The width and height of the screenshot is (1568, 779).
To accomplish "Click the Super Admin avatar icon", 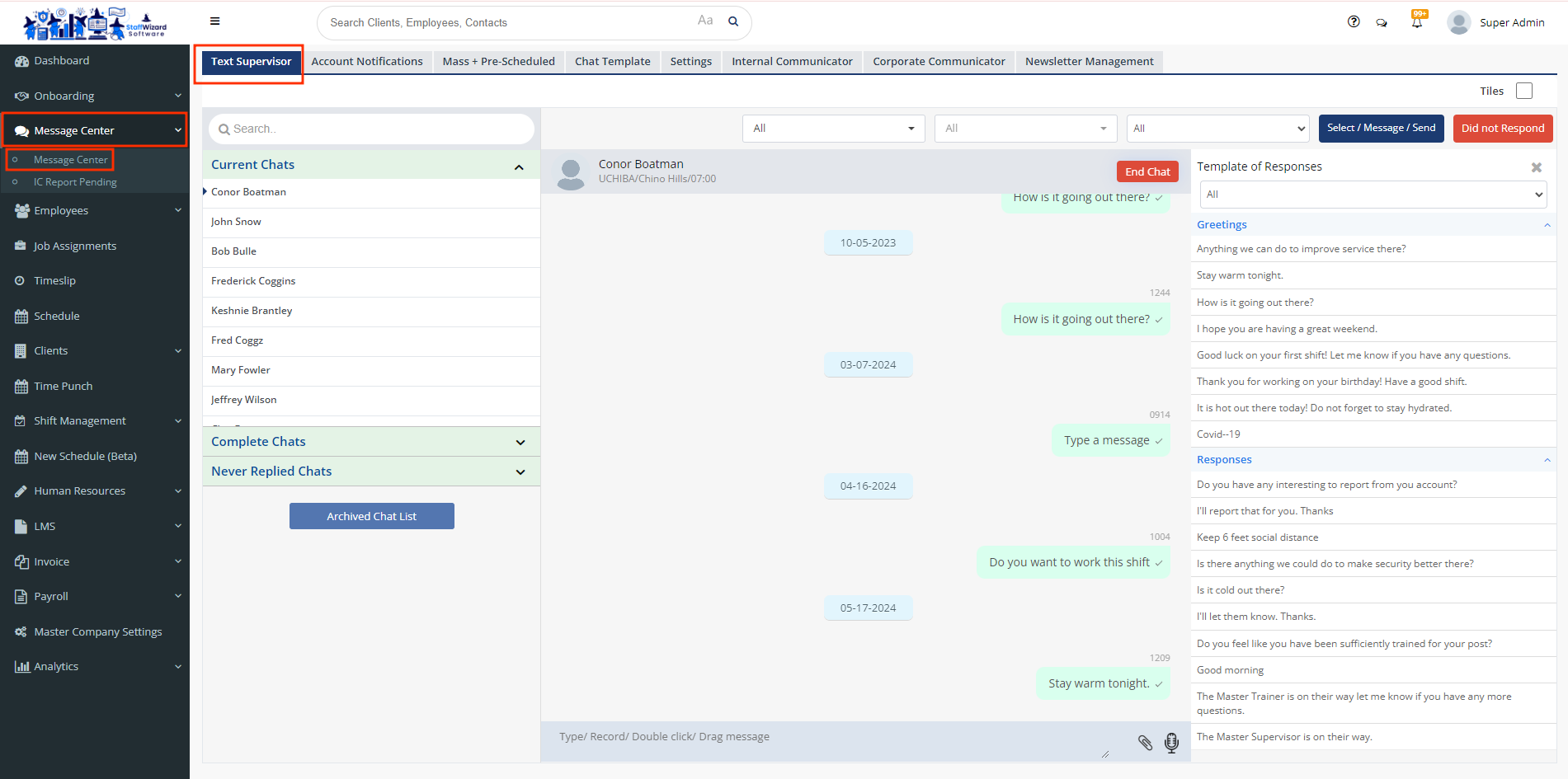I will click(1459, 22).
